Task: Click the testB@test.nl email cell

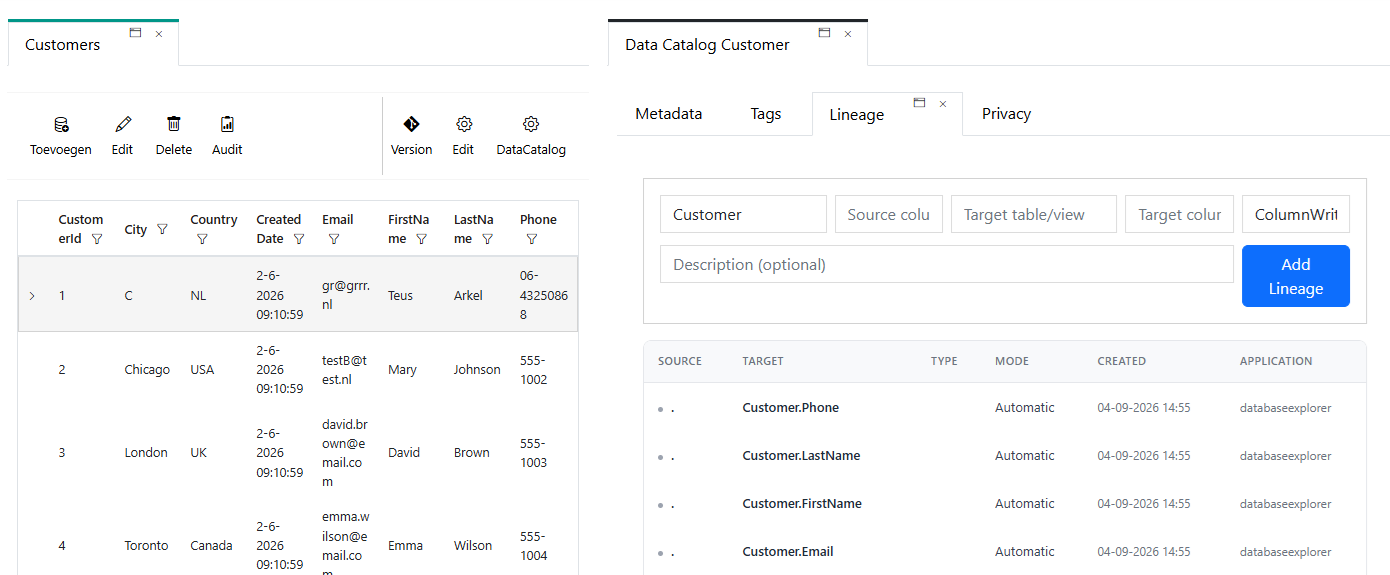Action: 345,370
